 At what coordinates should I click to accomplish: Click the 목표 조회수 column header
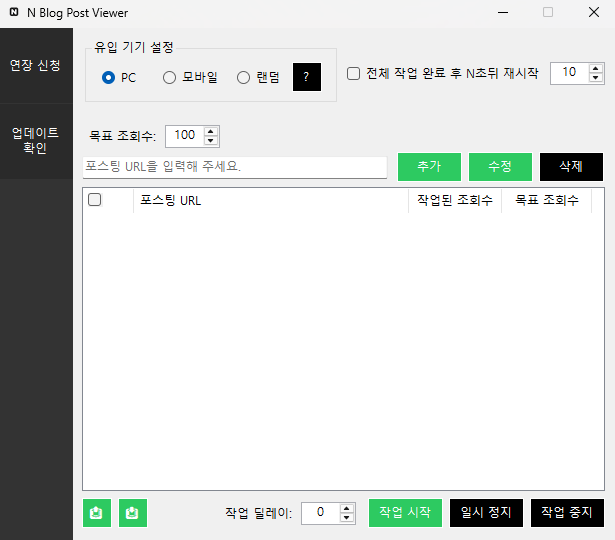tap(547, 200)
